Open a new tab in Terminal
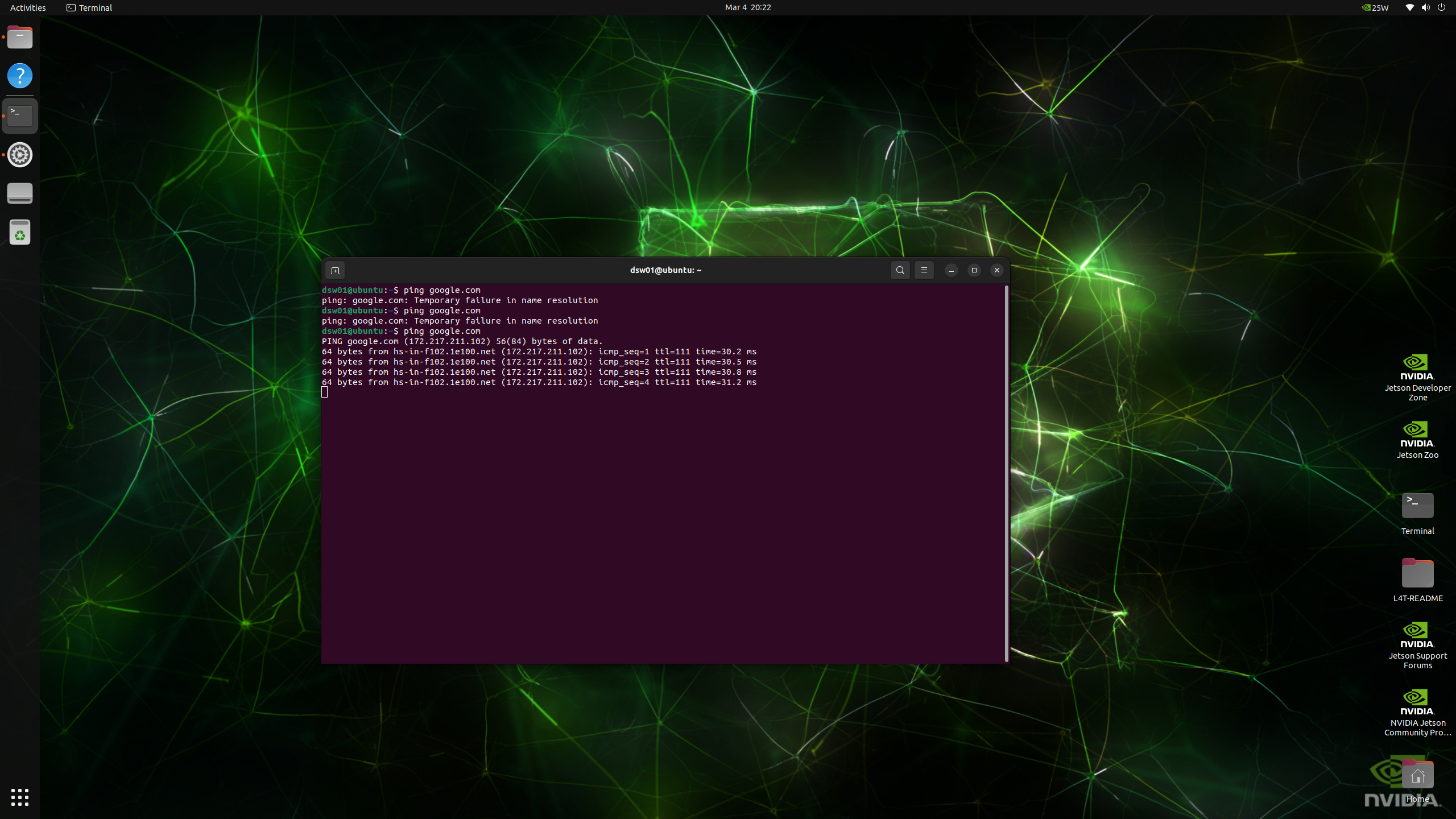The width and height of the screenshot is (1456, 819). click(335, 270)
